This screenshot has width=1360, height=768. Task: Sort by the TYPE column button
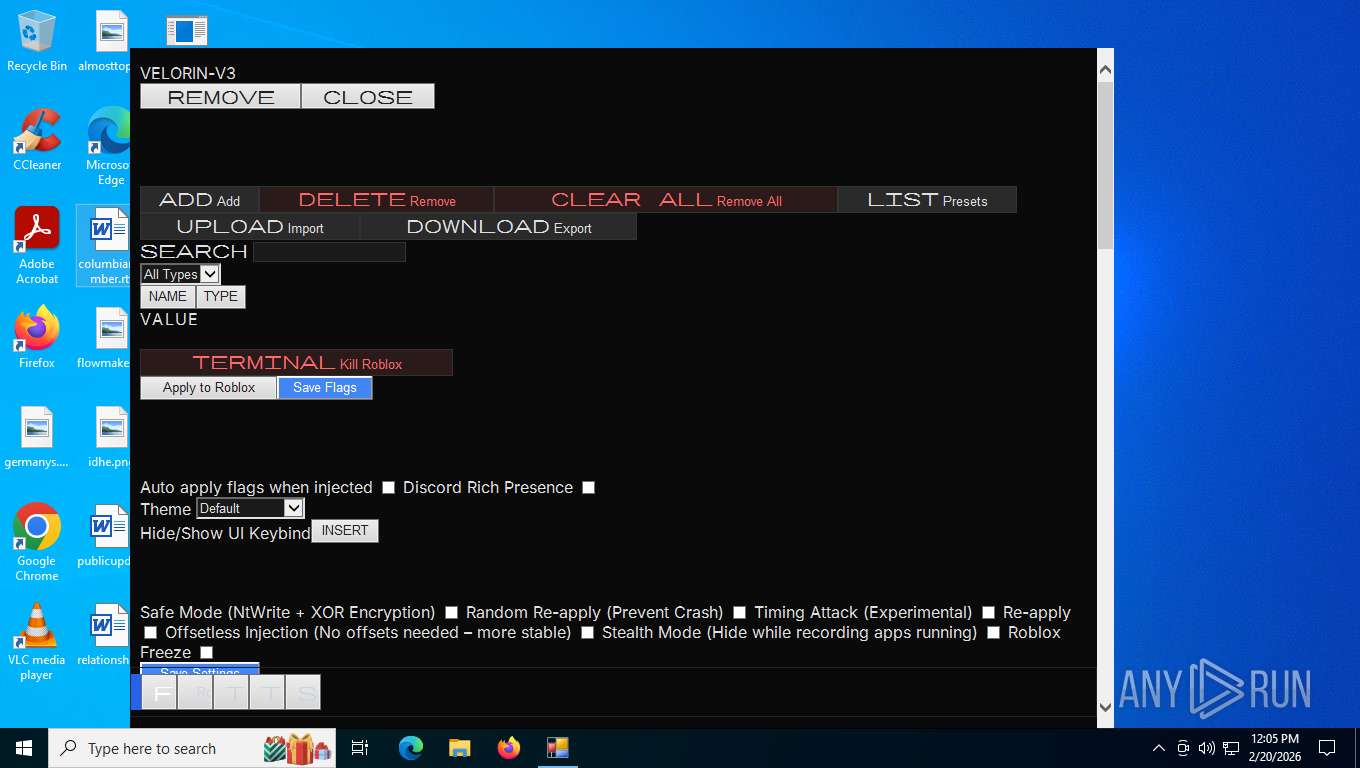pos(220,296)
